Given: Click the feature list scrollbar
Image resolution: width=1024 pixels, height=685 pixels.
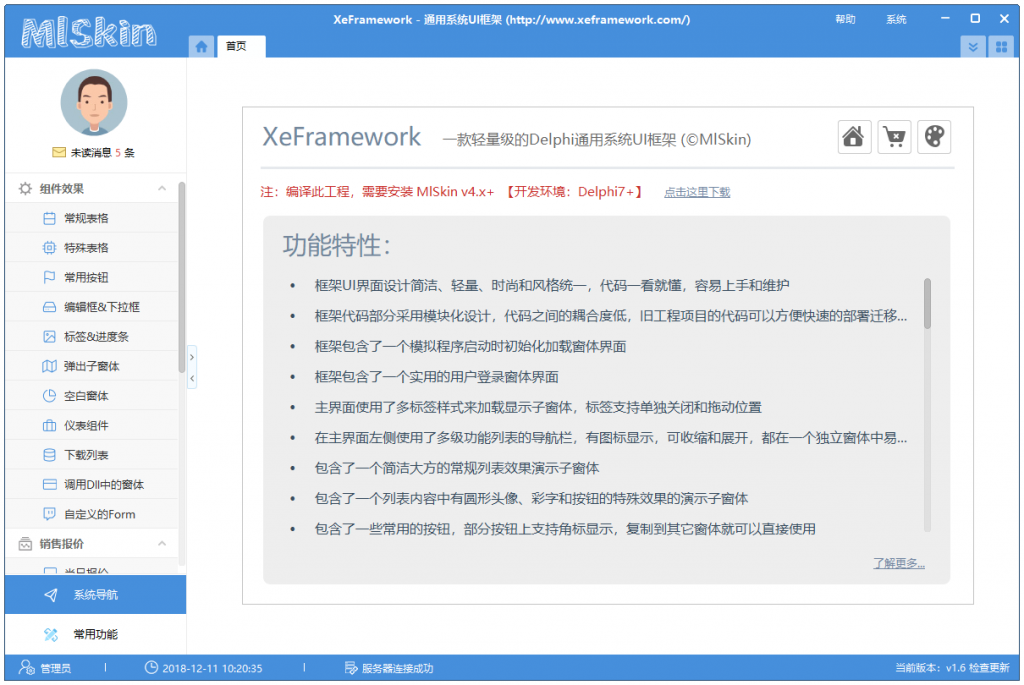Looking at the screenshot, I should (x=927, y=304).
